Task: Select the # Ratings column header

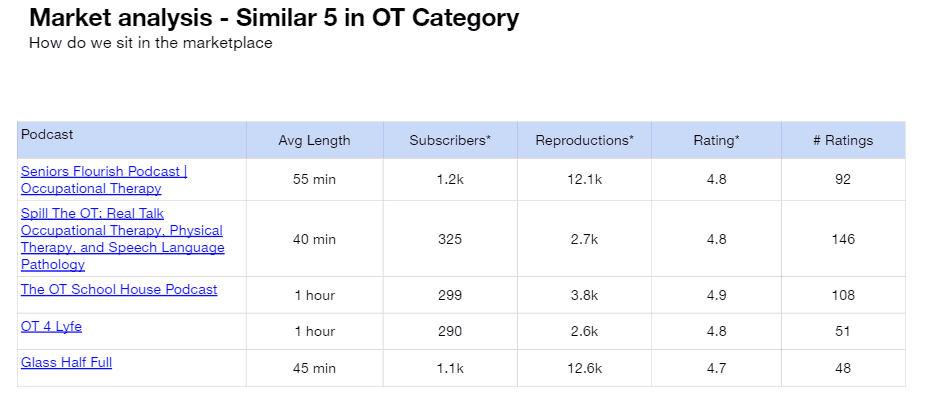Action: 843,140
